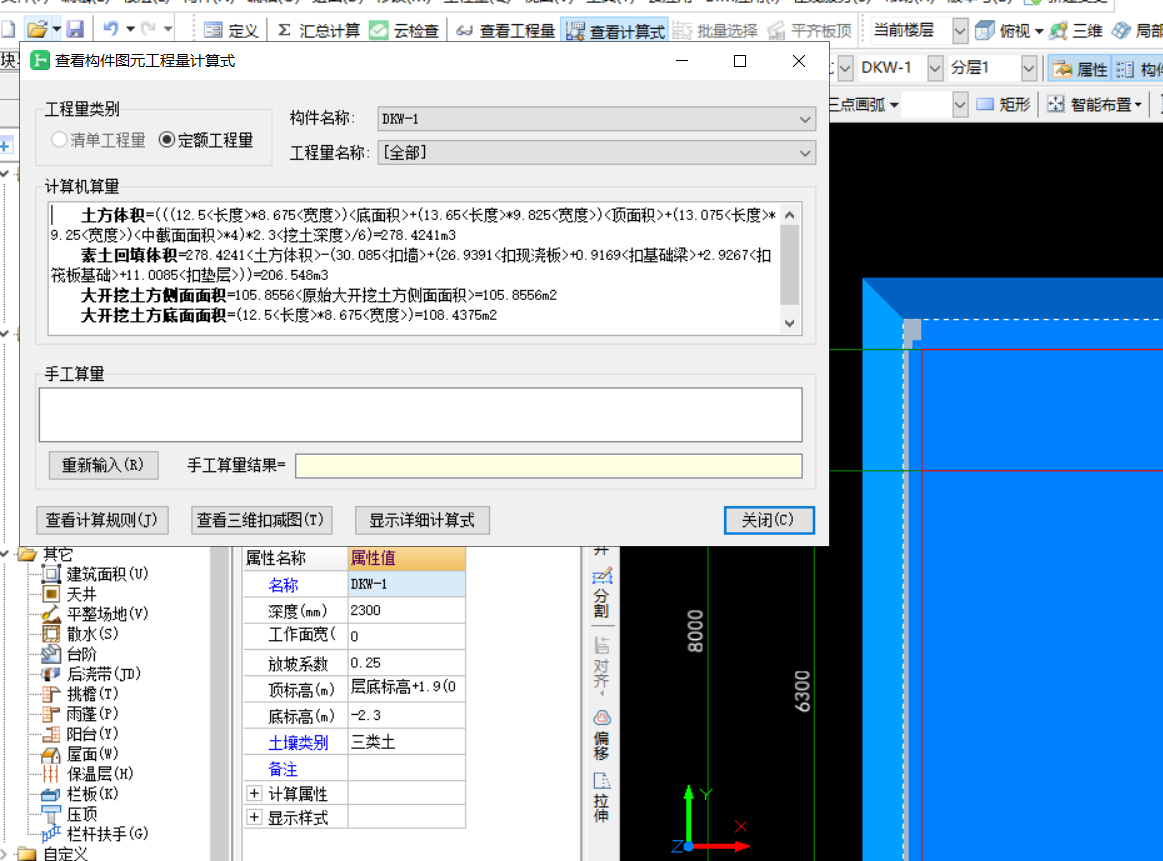This screenshot has height=861, width=1163.
Task: Save the project with the floppy disk icon
Action: [x=75, y=30]
